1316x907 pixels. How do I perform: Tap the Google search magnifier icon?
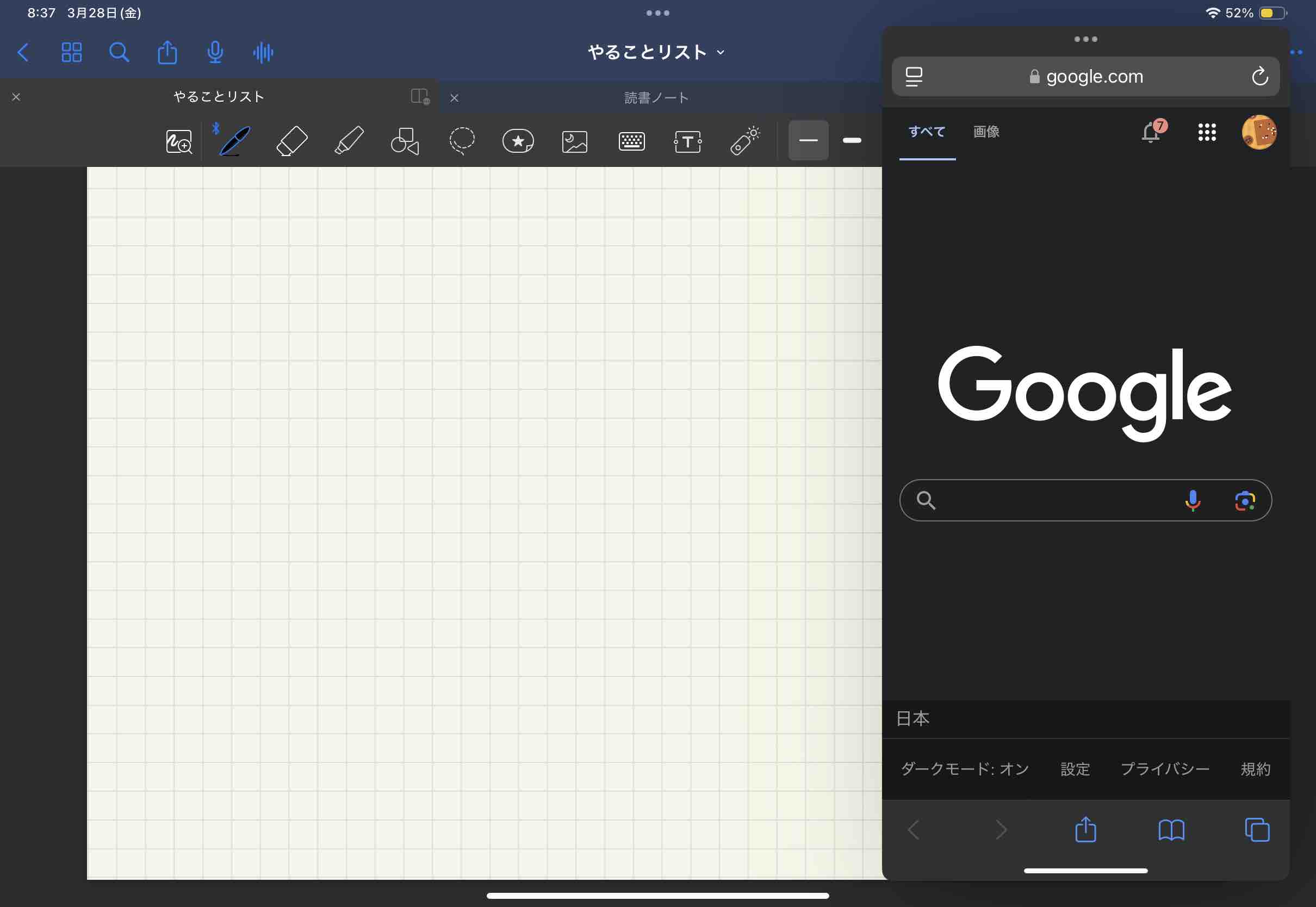[926, 500]
